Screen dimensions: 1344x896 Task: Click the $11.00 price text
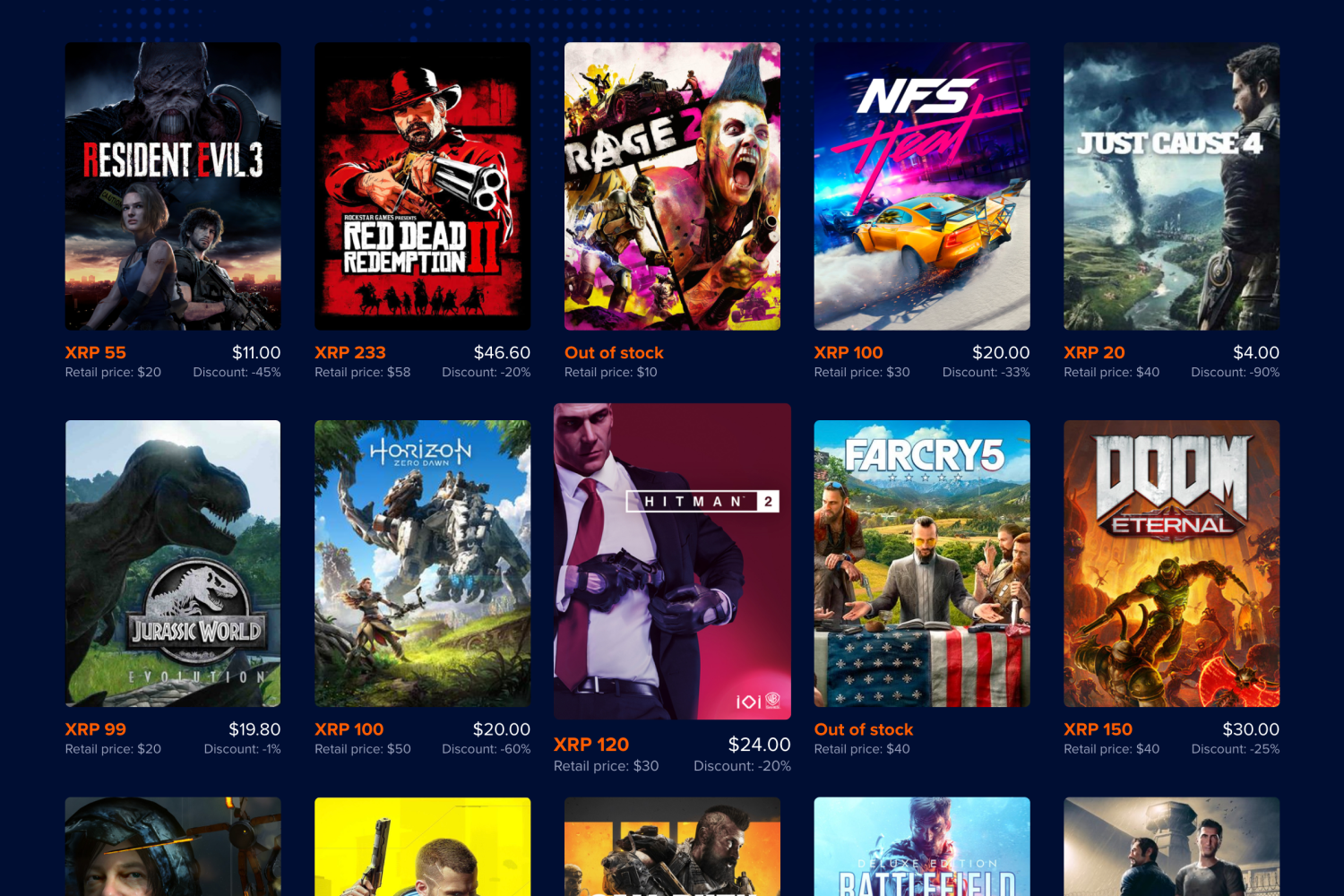click(x=256, y=353)
